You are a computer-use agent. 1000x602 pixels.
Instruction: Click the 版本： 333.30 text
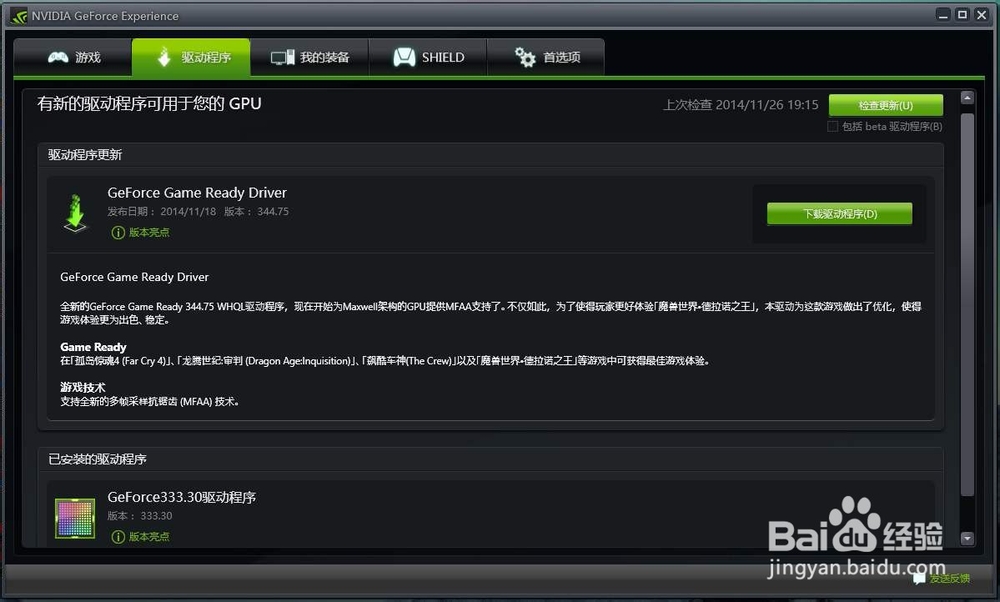[x=140, y=516]
